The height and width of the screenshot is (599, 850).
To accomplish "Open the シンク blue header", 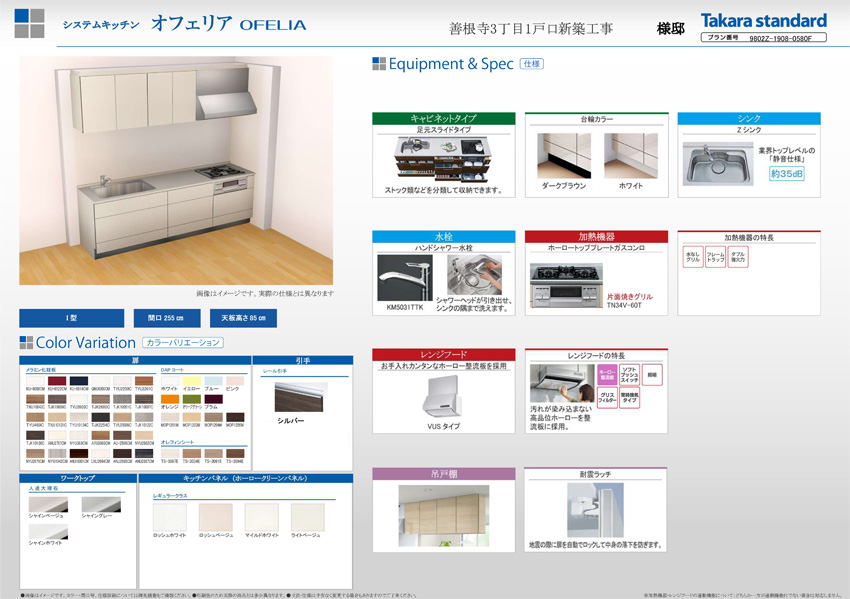I will point(749,118).
